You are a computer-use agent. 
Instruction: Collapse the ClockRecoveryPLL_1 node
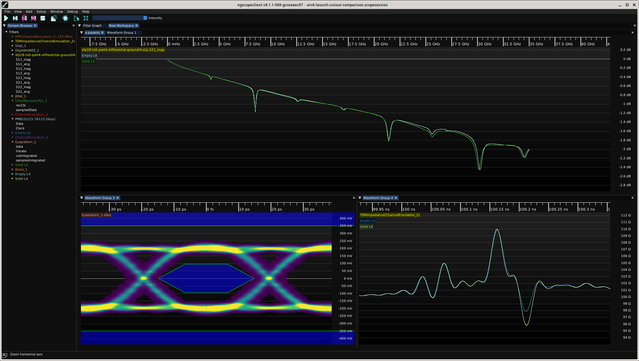pos(13,101)
